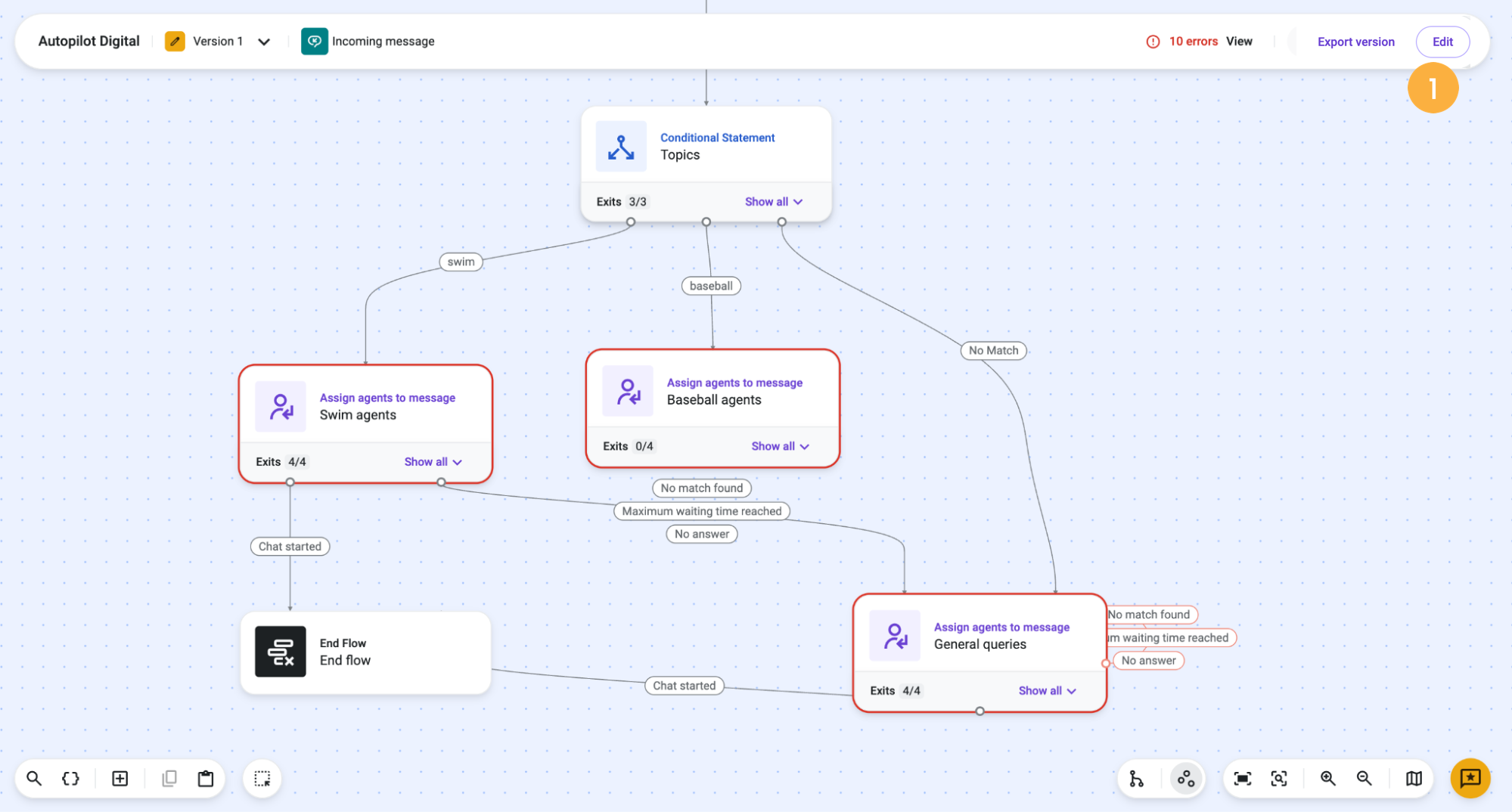Click the Conditional Statement Topics node icon

click(621, 146)
